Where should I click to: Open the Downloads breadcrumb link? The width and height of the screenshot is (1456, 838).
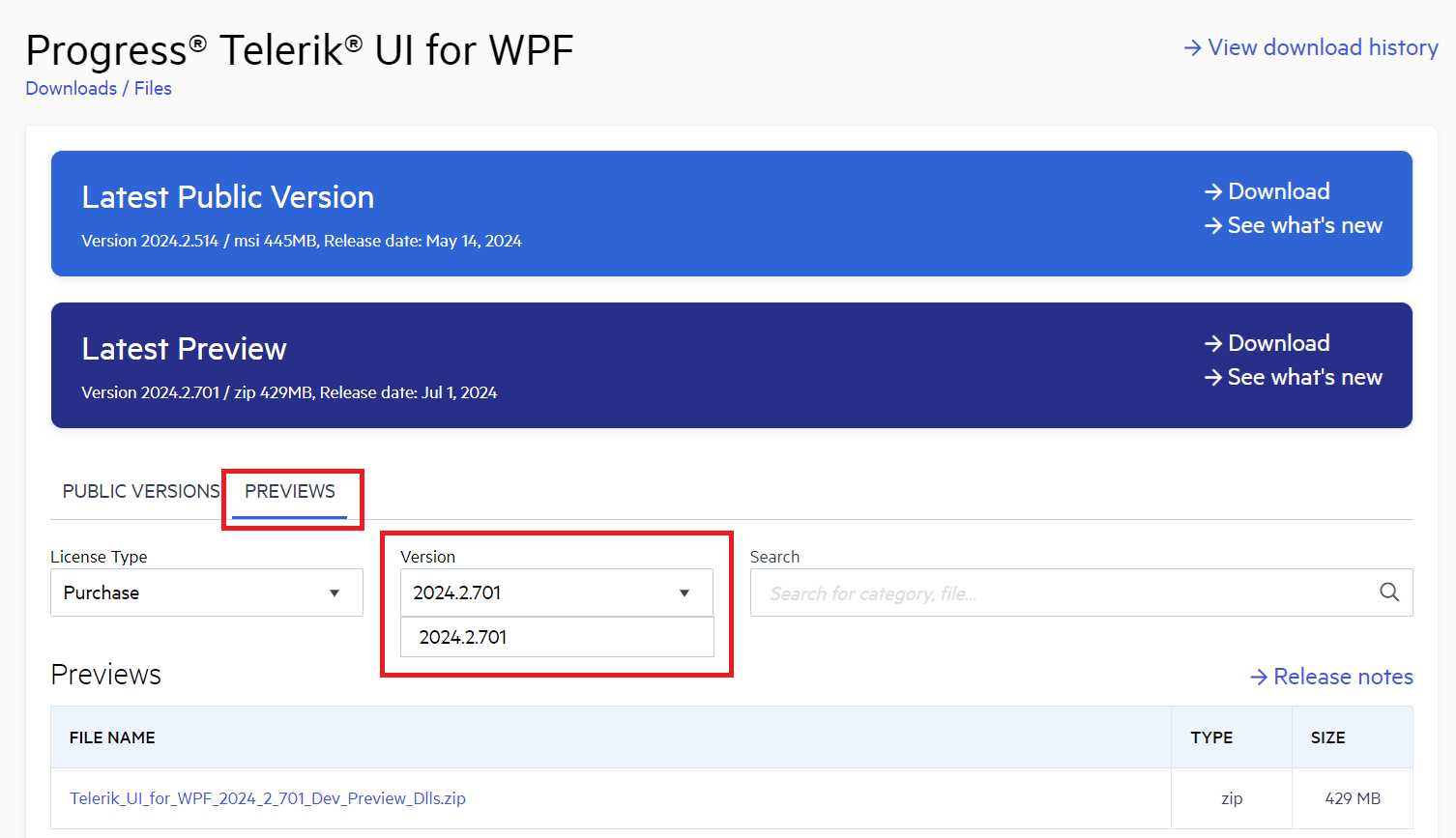pyautogui.click(x=71, y=88)
